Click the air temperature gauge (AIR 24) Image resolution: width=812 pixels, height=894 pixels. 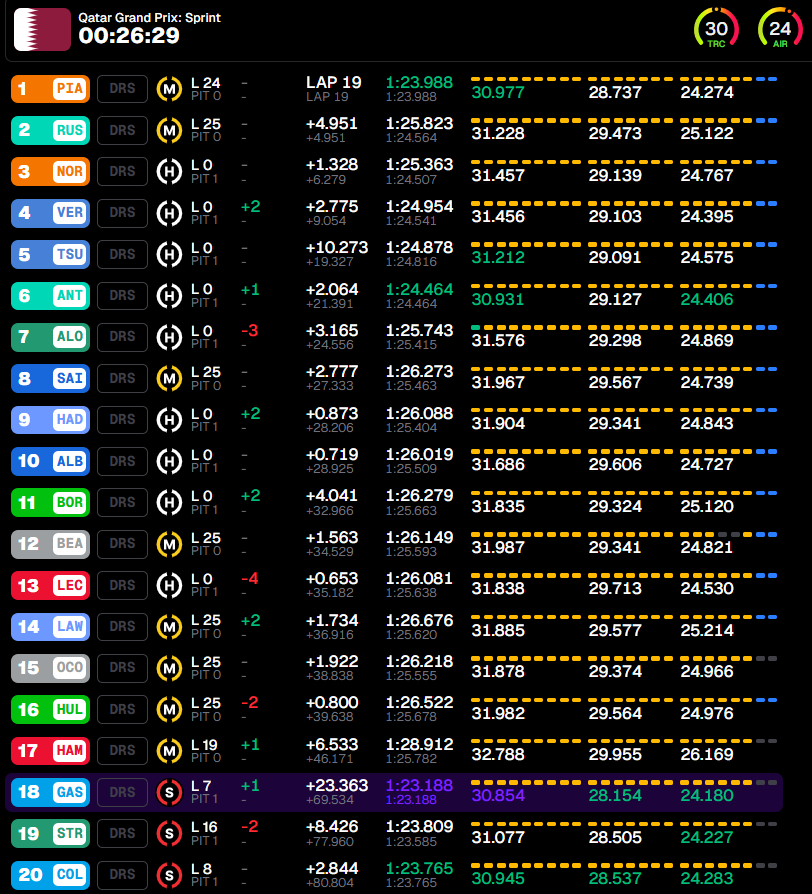click(x=780, y=27)
